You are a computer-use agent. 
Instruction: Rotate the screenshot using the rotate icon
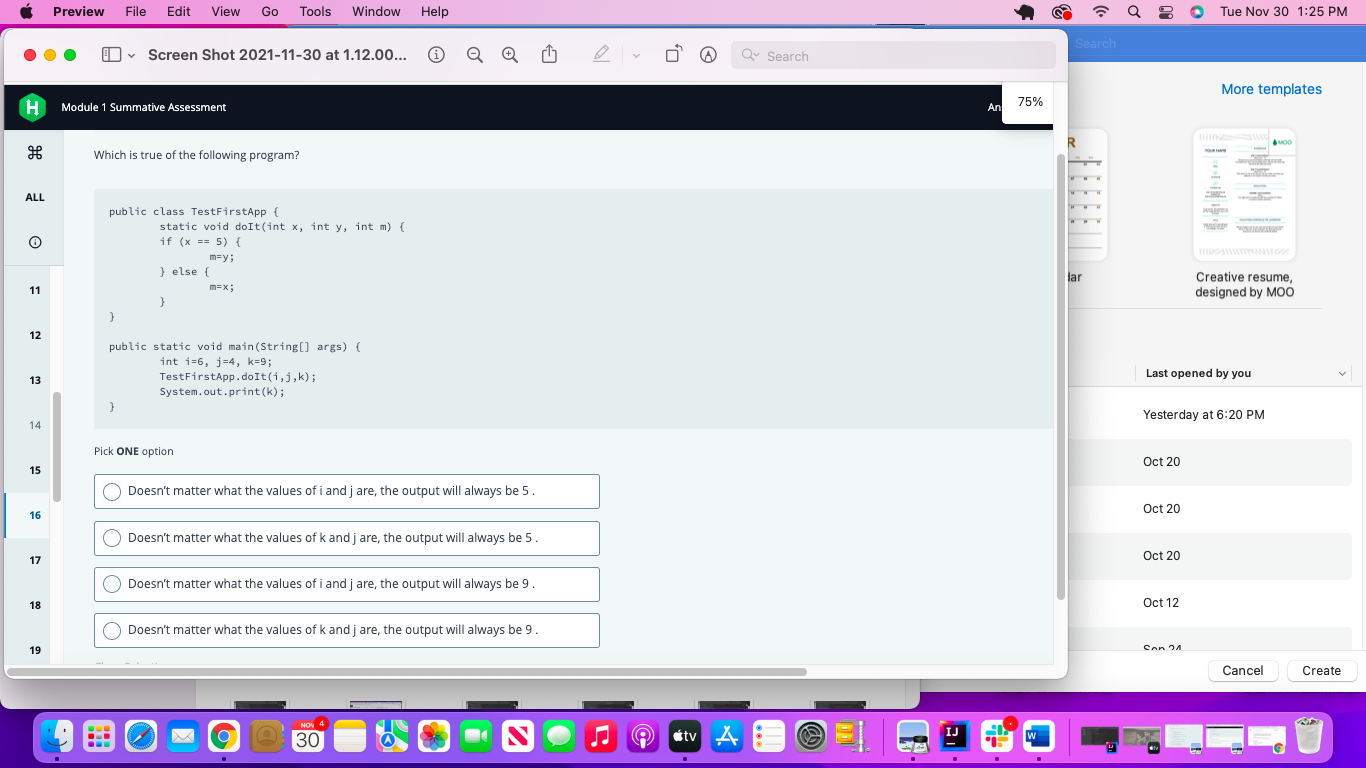pyautogui.click(x=673, y=55)
